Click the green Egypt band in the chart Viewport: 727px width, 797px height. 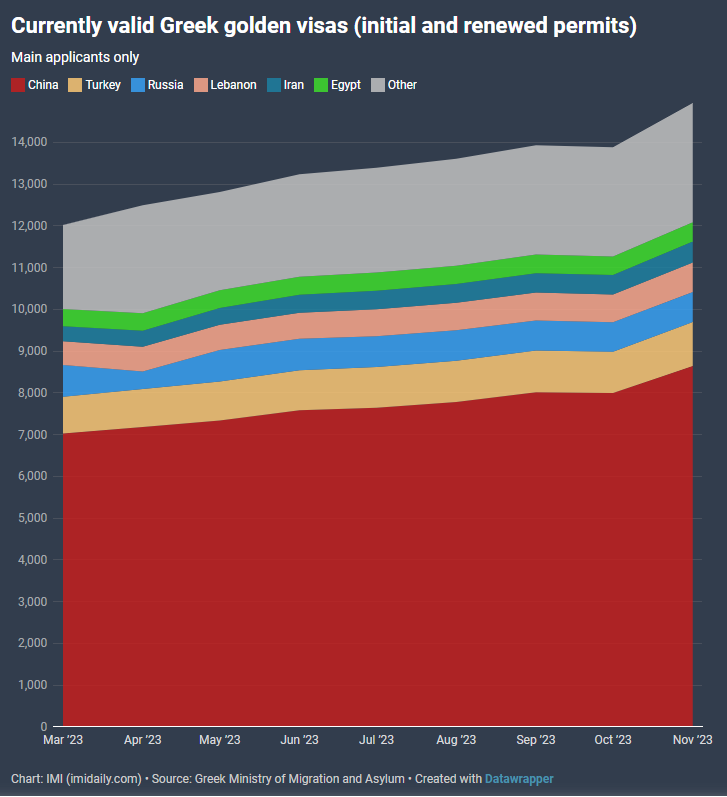coord(378,281)
